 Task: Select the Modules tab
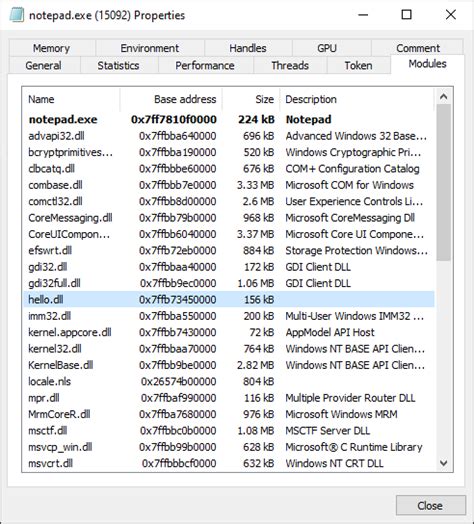coord(428,64)
